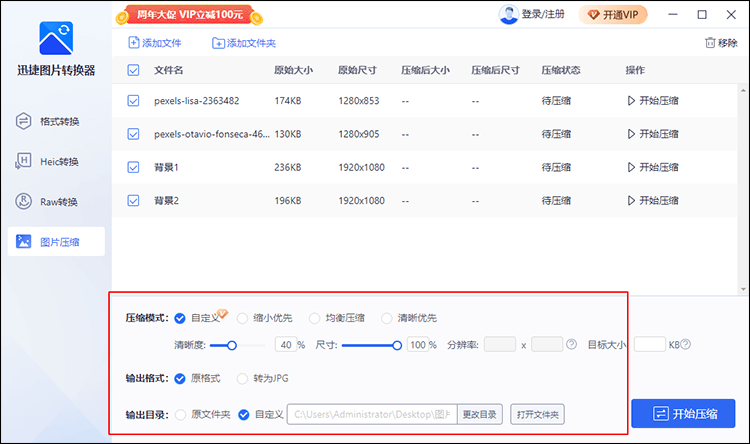Click the help icon beside 分辨率 fields
Viewport: 750px width, 444px height.
pyautogui.click(x=571, y=345)
